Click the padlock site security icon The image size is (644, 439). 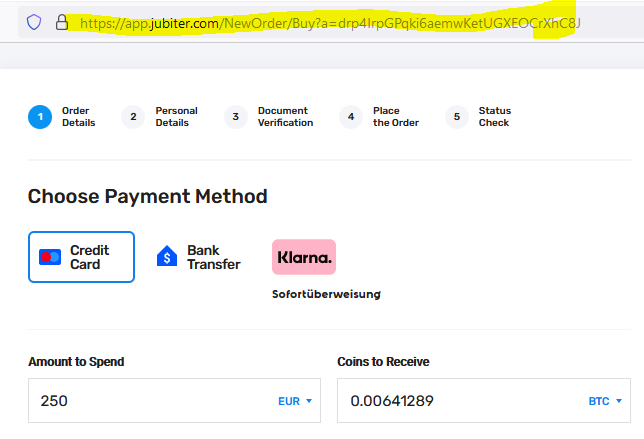coord(62,22)
